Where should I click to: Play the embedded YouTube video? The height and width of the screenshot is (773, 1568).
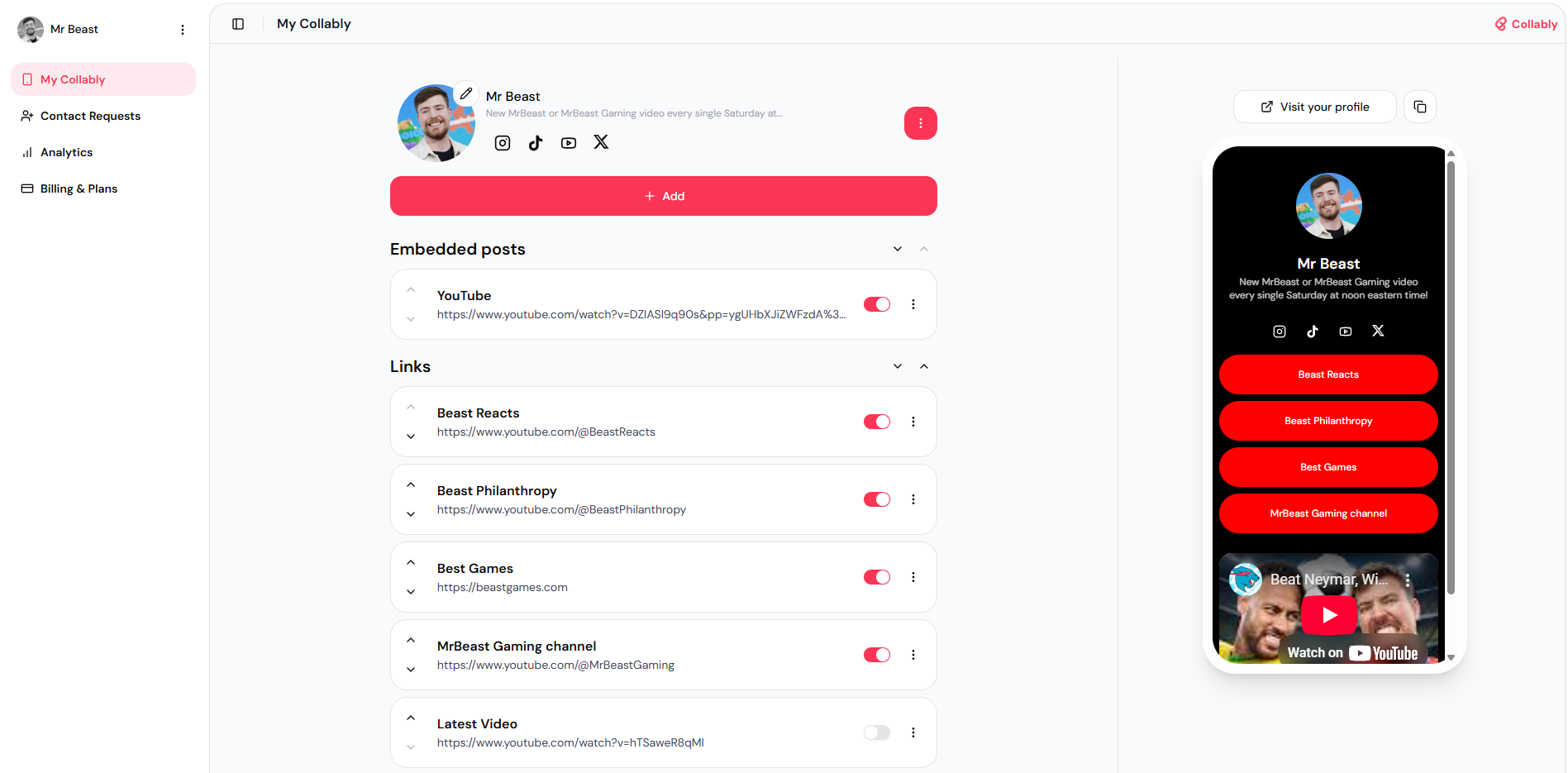click(1329, 615)
